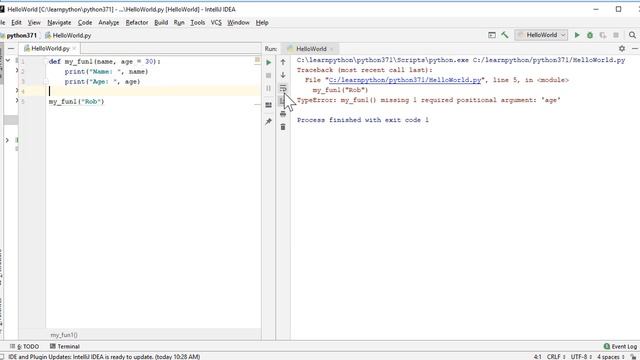The width and height of the screenshot is (640, 360).
Task: Open restore layout icon in Run panel
Action: 269,105
